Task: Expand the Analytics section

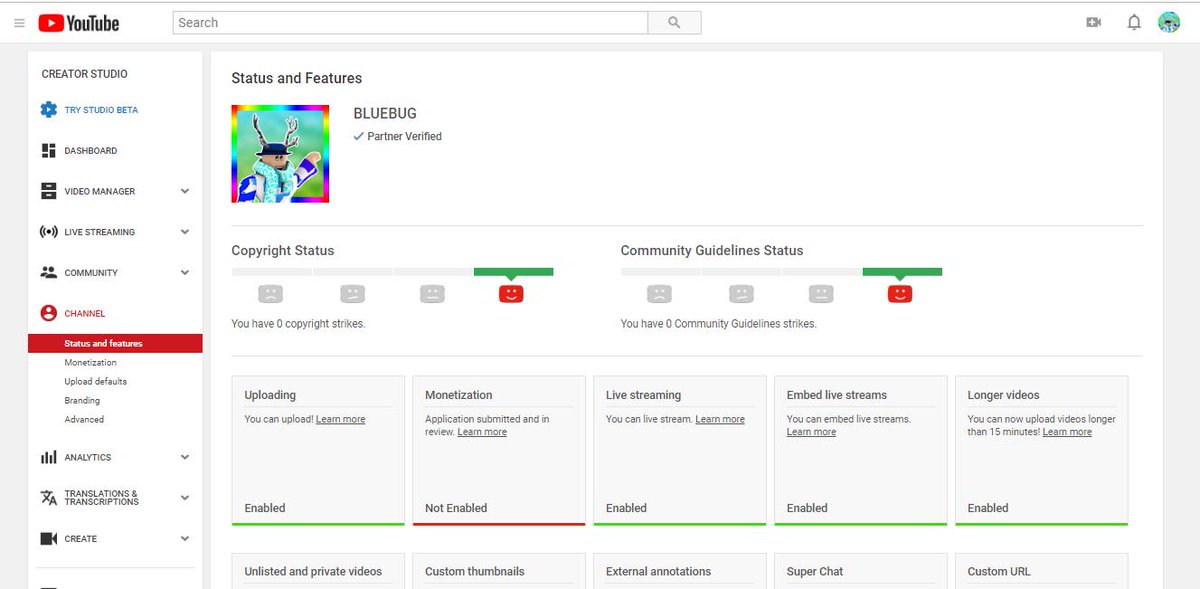Action: point(185,457)
